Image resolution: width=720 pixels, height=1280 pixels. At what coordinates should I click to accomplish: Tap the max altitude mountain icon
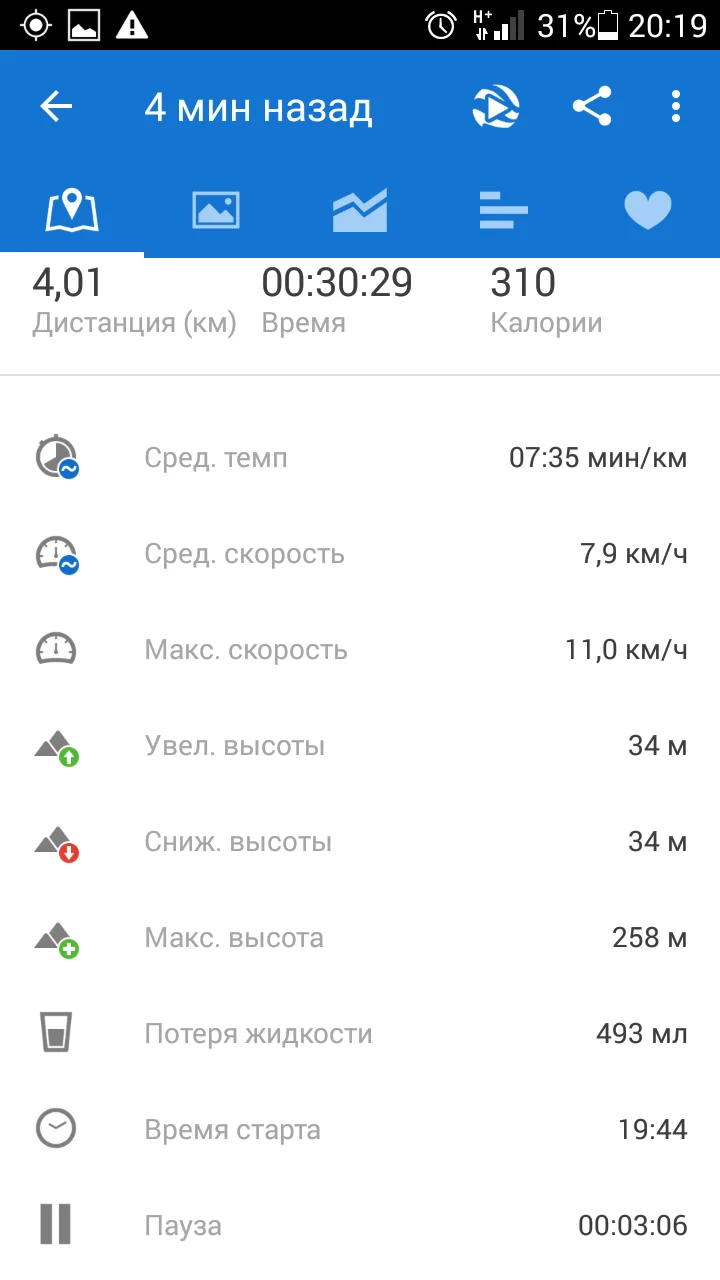pos(57,939)
